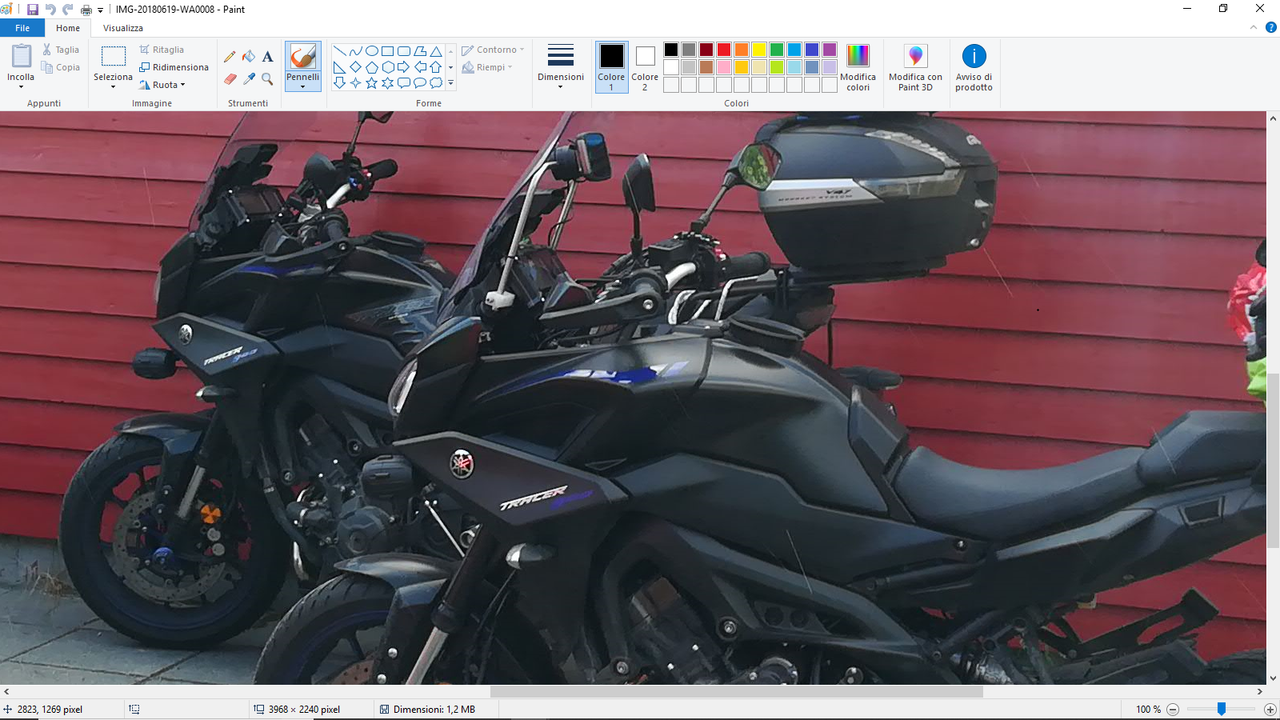1280x720 pixels.
Task: Open the Riempi fill dropdown
Action: tap(488, 67)
